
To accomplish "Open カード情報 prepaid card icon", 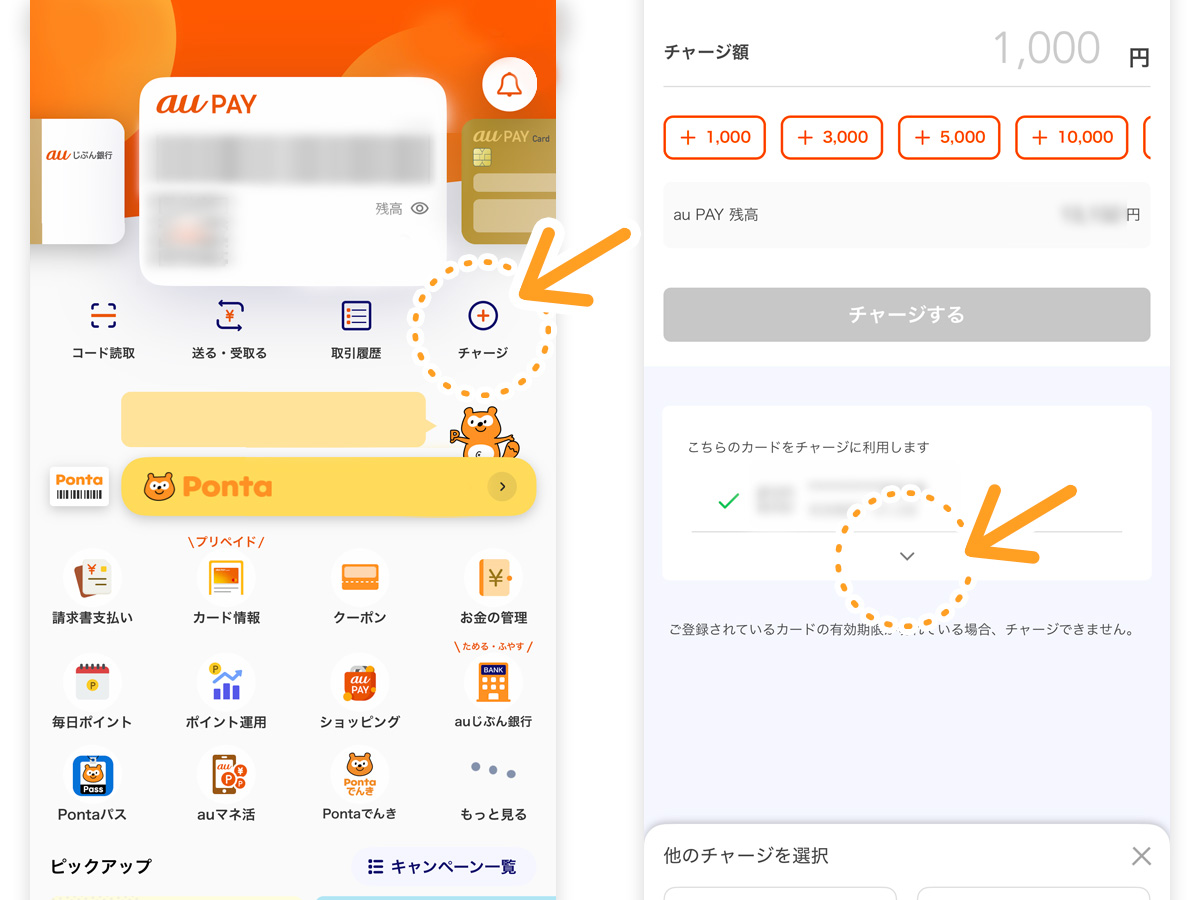I will point(226,577).
